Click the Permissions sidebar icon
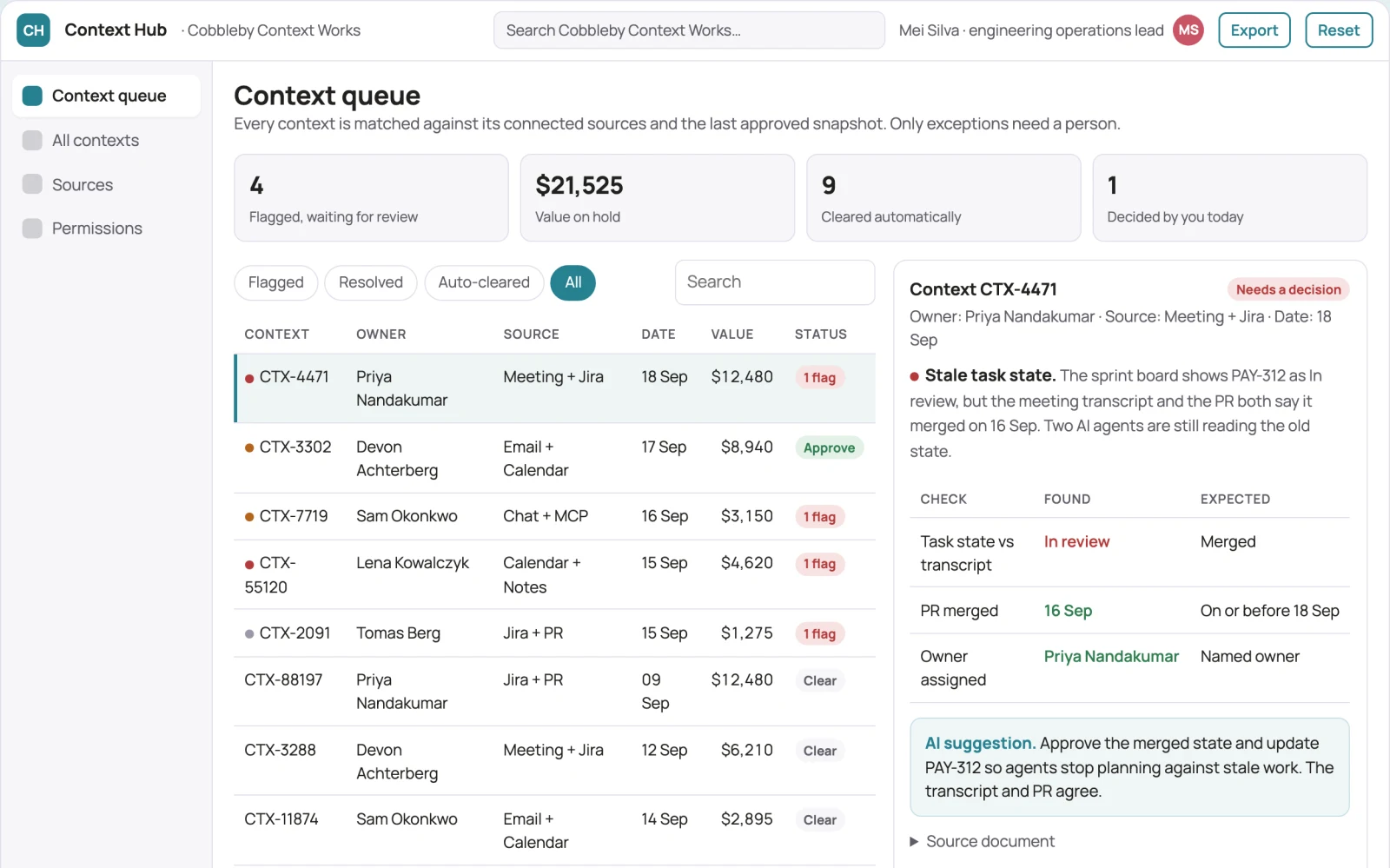 pos(32,229)
